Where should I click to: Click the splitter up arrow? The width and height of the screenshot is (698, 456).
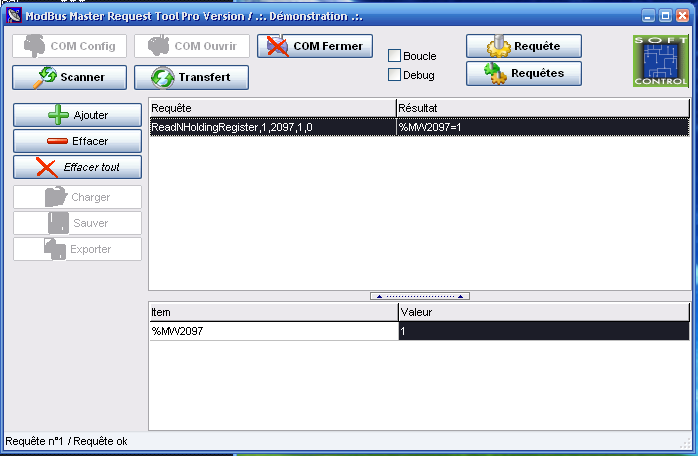pos(378,296)
